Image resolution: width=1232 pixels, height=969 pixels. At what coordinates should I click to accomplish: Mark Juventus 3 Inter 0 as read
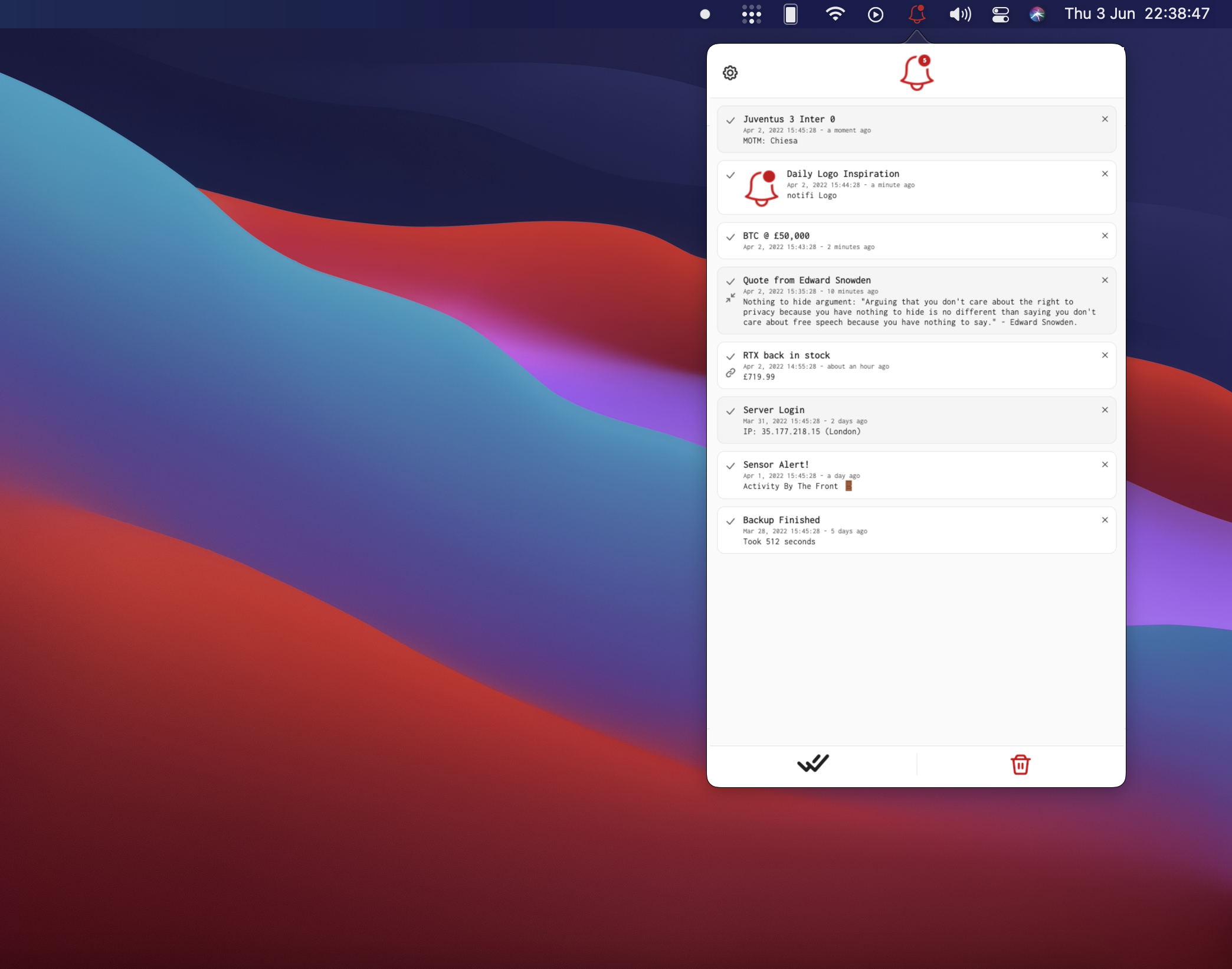[x=730, y=120]
